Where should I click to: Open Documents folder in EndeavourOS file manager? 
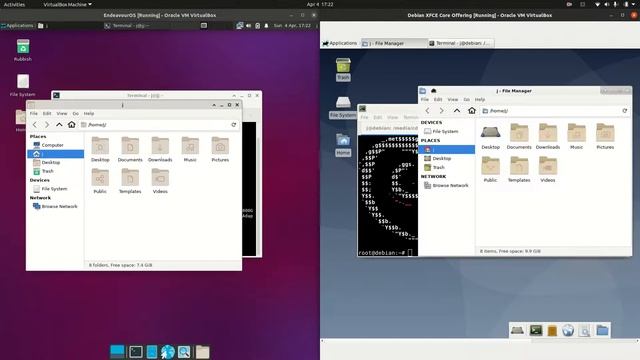pos(130,149)
